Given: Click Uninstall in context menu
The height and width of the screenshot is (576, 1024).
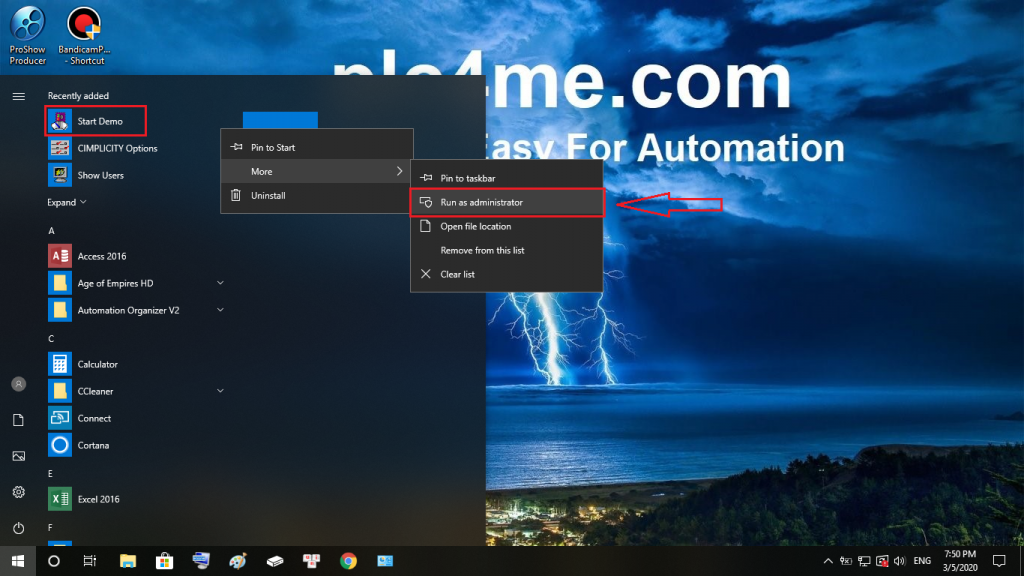Looking at the screenshot, I should point(268,196).
